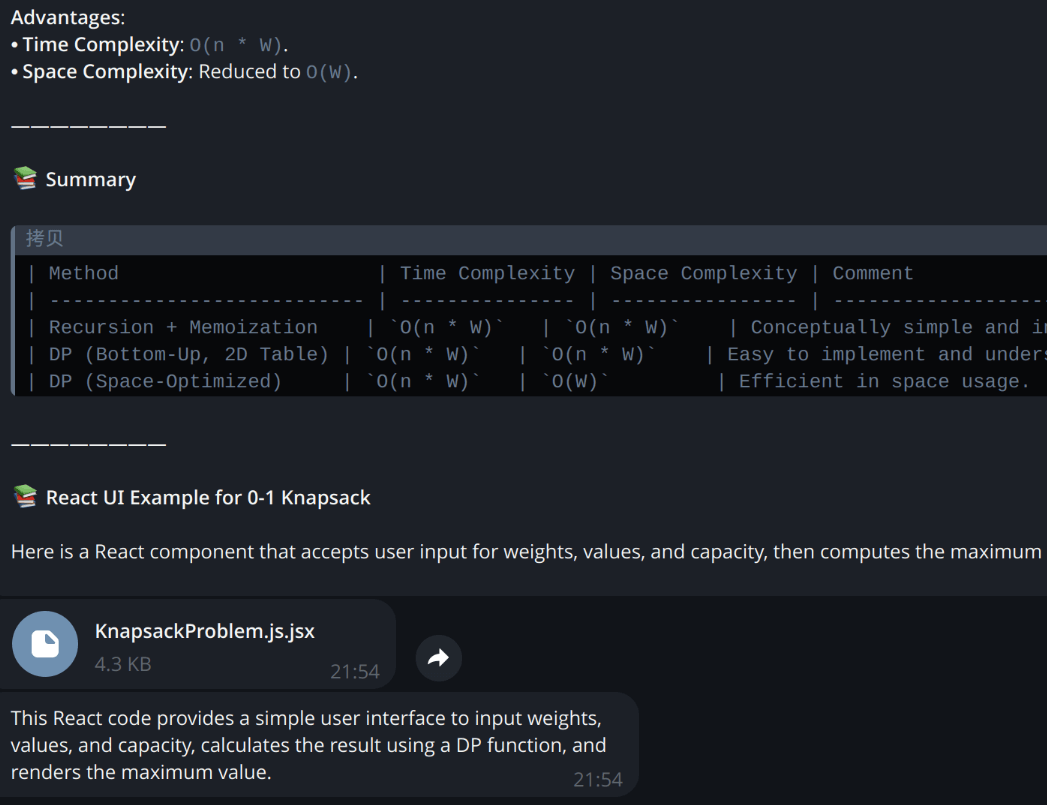Click the Space Complexity column header in table

pos(704,274)
